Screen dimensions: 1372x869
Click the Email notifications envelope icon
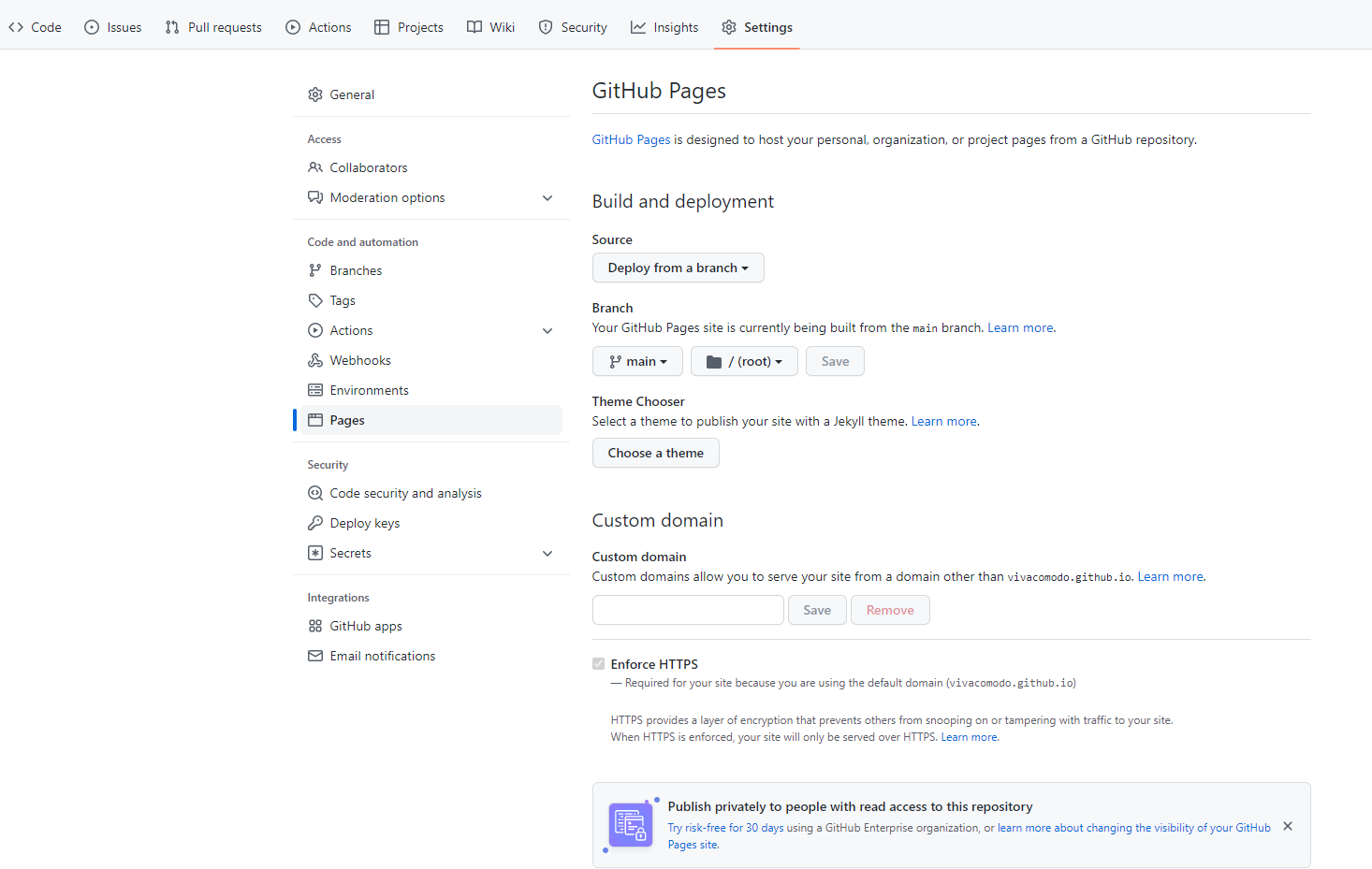pyautogui.click(x=315, y=656)
